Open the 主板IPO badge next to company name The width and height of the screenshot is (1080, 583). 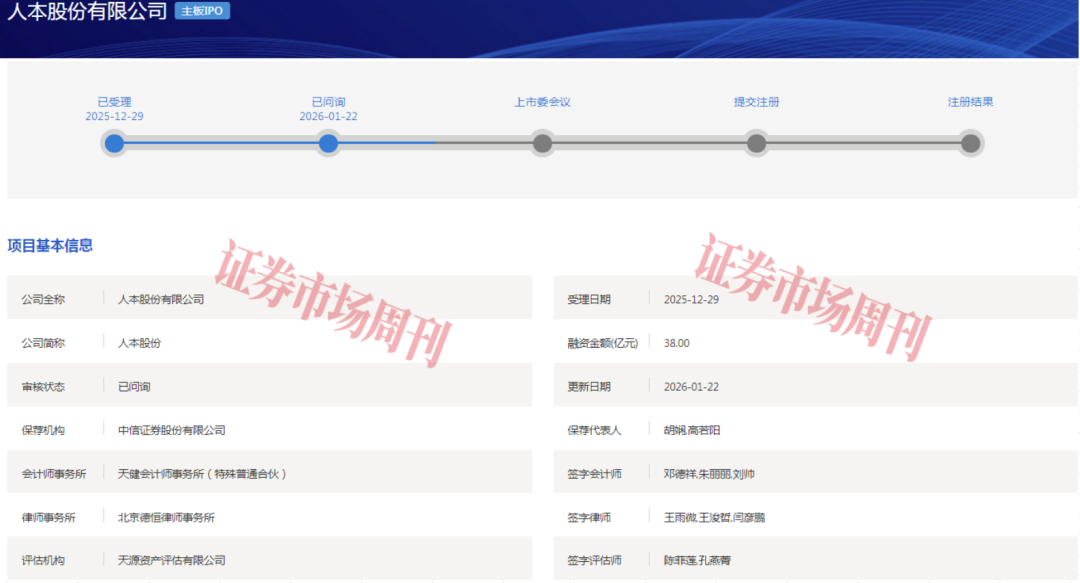point(203,11)
